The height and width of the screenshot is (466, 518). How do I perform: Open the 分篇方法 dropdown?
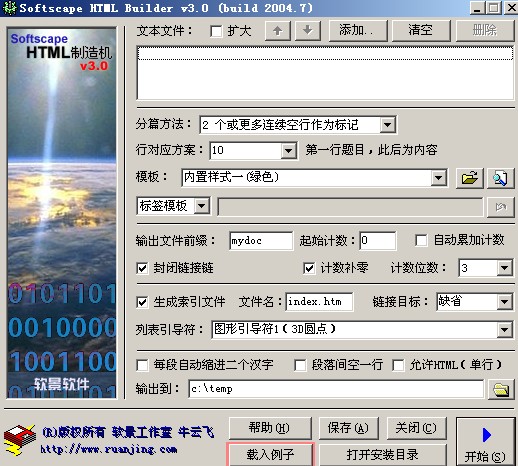[387, 125]
